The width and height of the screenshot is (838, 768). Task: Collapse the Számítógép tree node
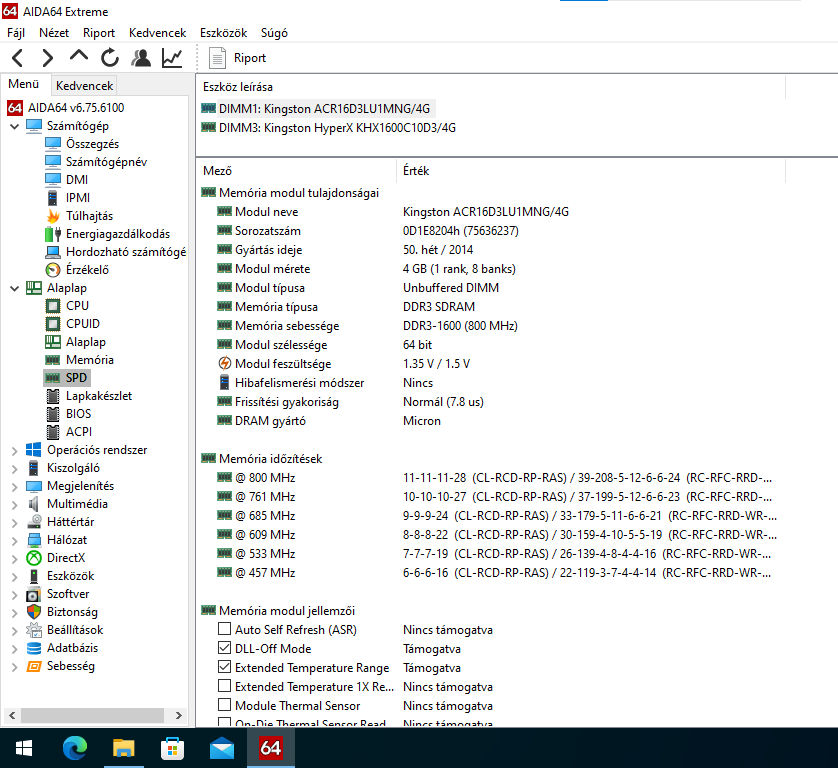coord(14,126)
